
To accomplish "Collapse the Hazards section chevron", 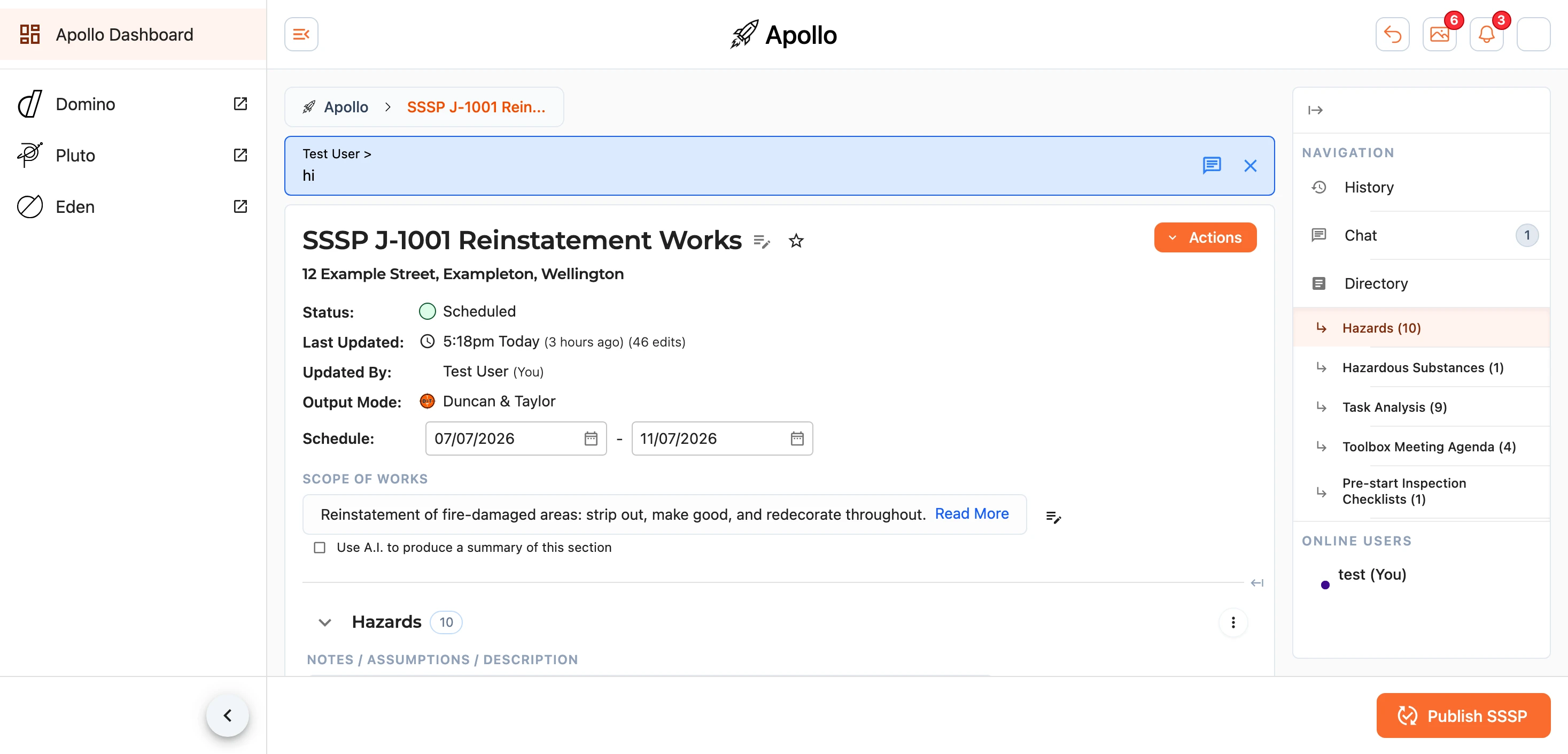I will point(324,622).
